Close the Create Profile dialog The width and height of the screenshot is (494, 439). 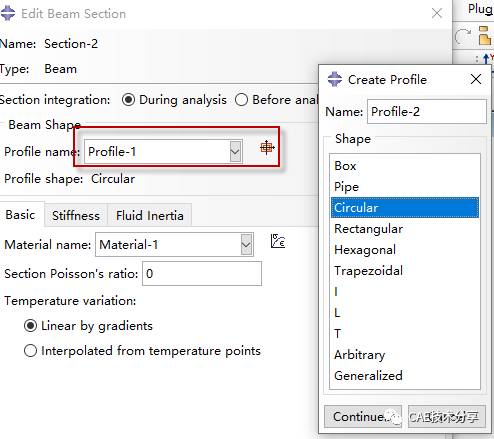pyautogui.click(x=476, y=79)
